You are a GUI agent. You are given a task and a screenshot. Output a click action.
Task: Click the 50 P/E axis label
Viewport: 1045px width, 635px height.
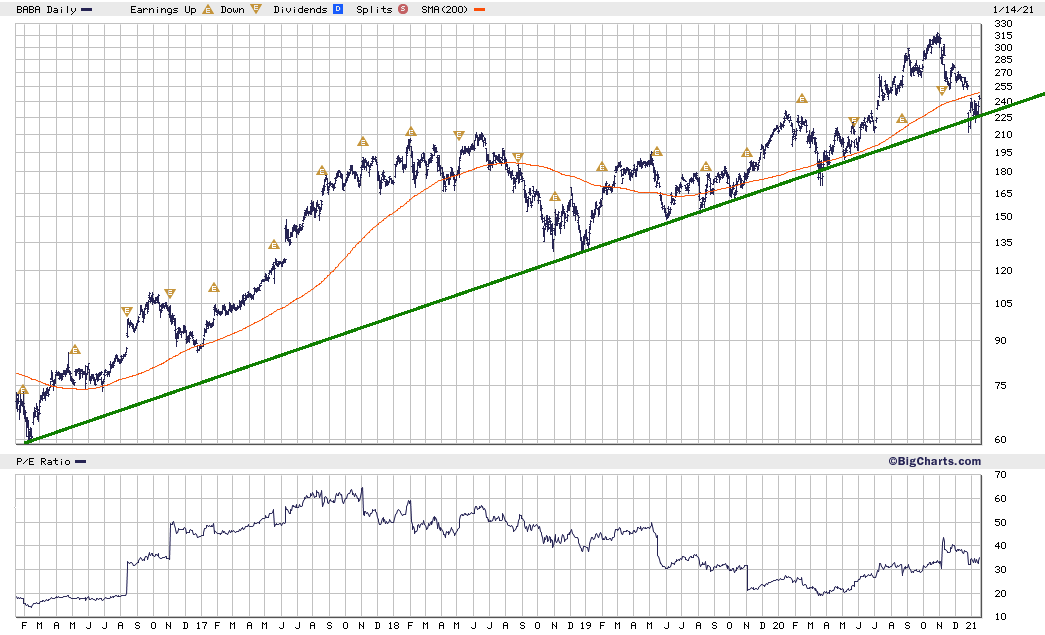(x=1000, y=522)
